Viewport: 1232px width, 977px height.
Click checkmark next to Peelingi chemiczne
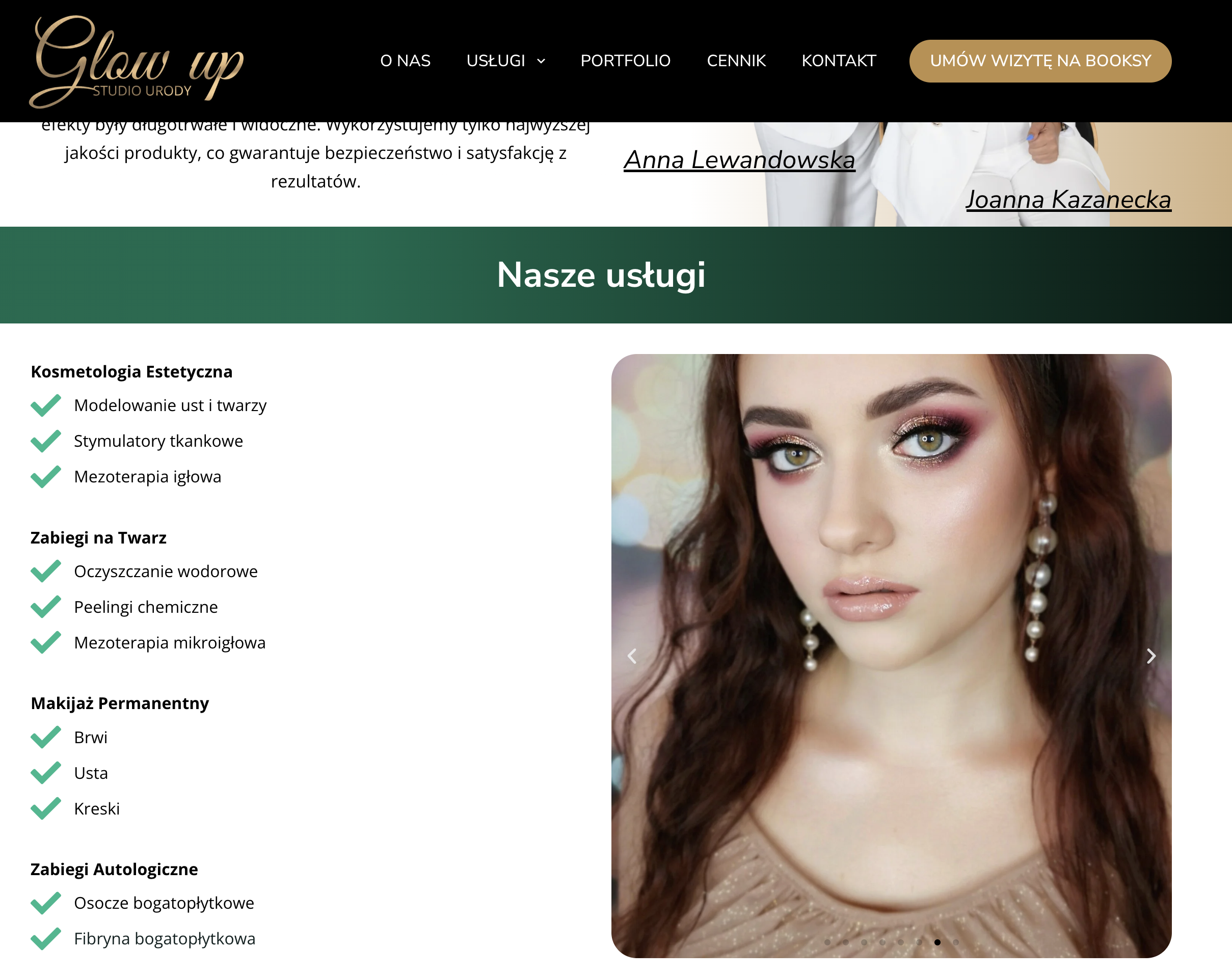[x=46, y=607]
